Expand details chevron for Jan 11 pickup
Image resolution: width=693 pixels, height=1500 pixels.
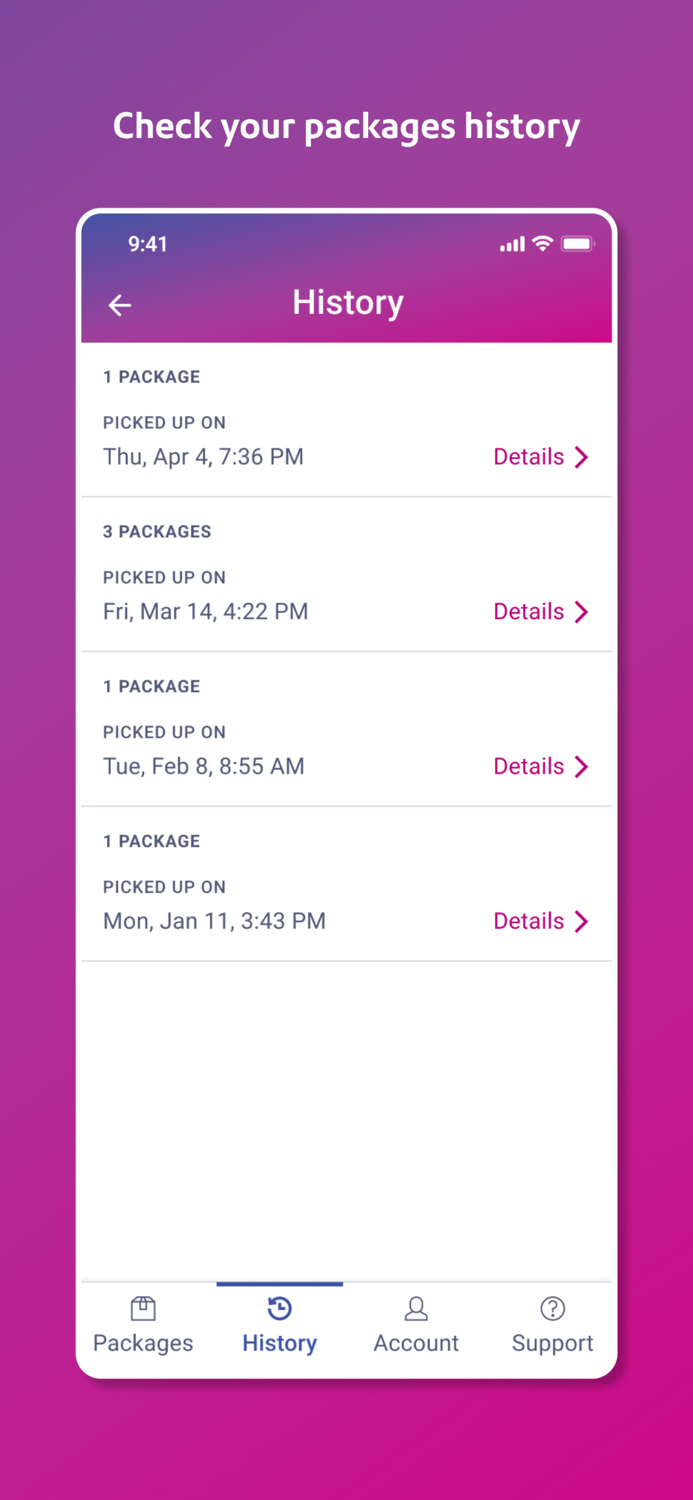[582, 921]
